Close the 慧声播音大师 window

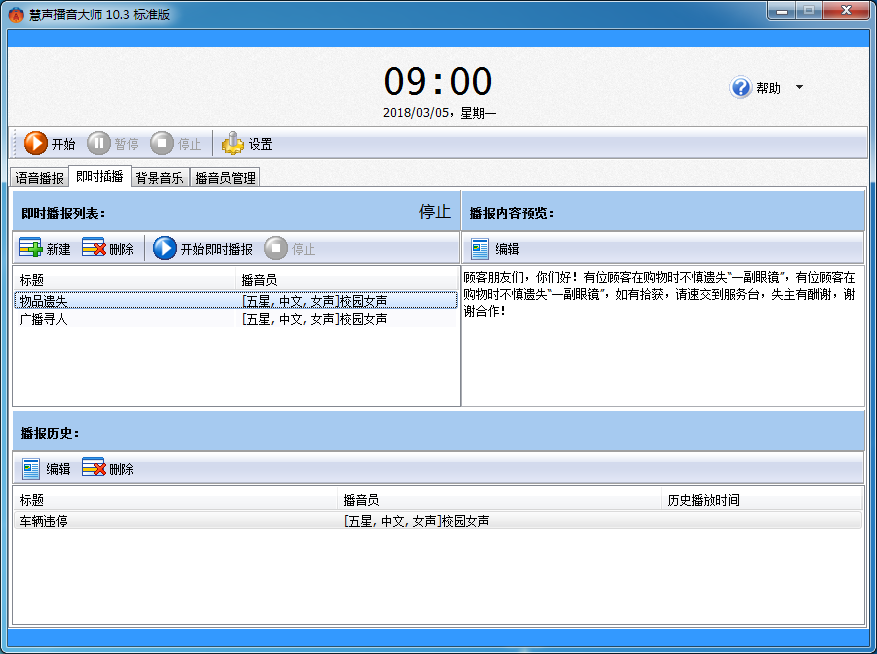[x=846, y=11]
